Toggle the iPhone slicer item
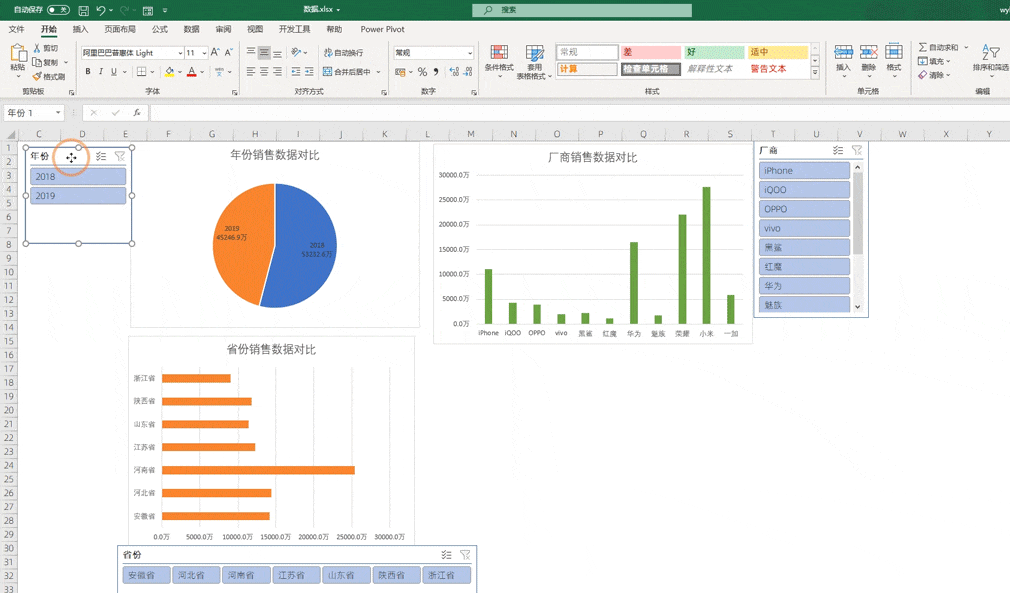Image resolution: width=1010 pixels, height=593 pixels. pyautogui.click(x=805, y=171)
